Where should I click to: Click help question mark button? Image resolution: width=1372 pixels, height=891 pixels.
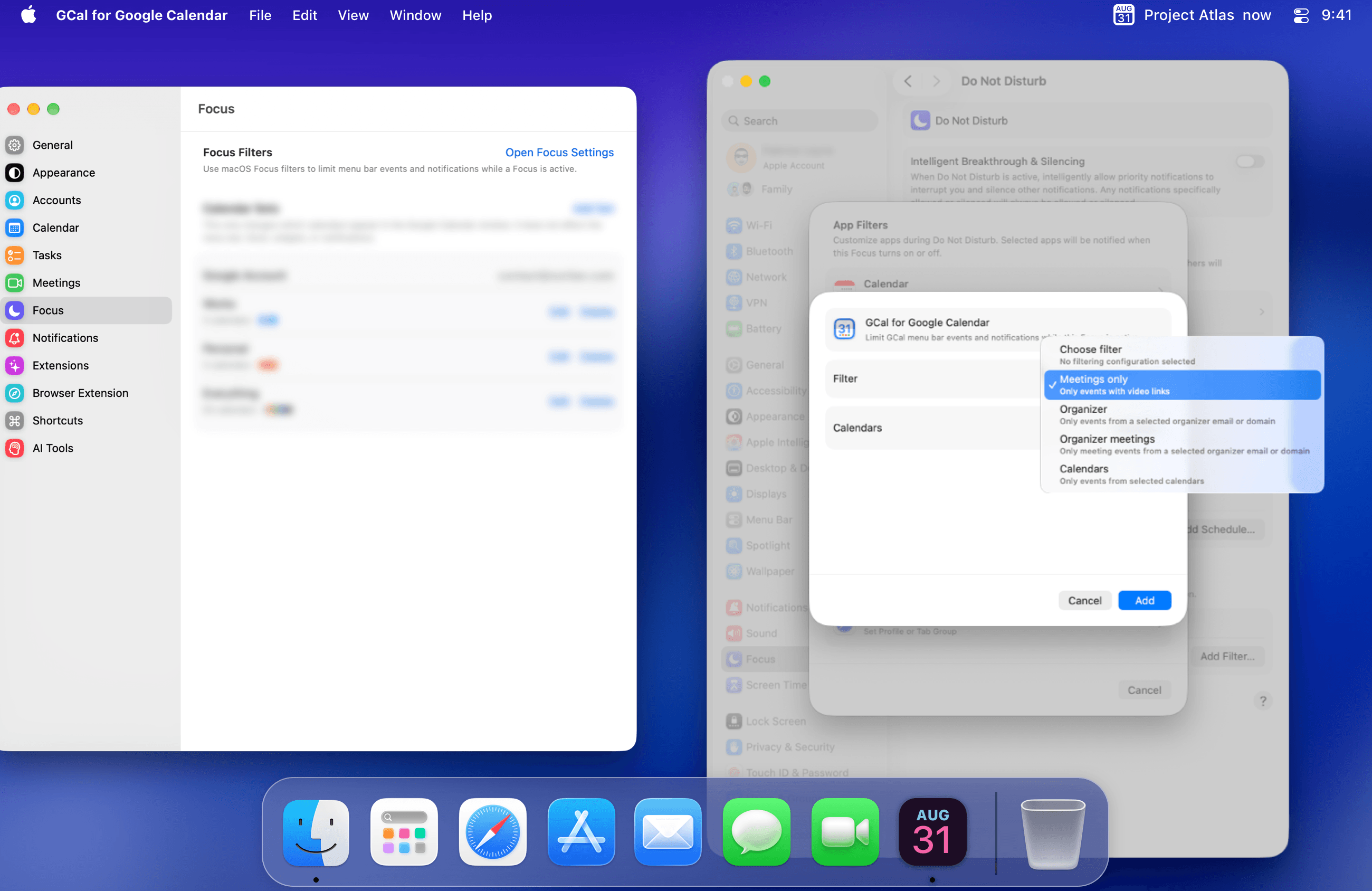[x=1262, y=700]
